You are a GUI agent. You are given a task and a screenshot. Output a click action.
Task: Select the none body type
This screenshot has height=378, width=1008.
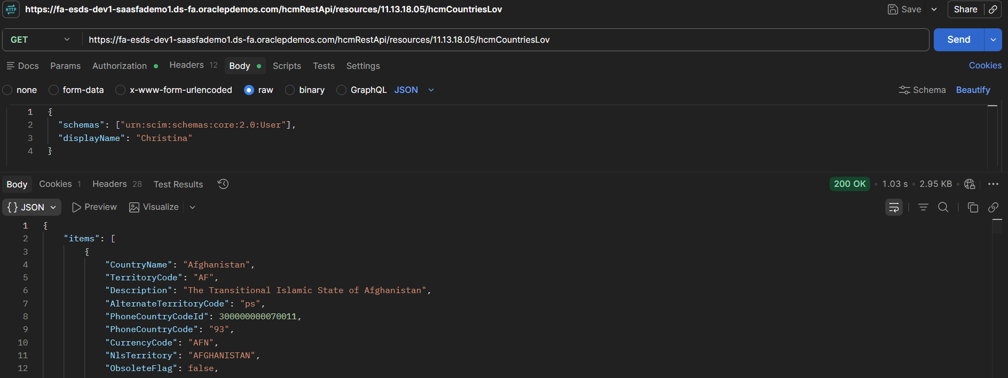(20, 90)
